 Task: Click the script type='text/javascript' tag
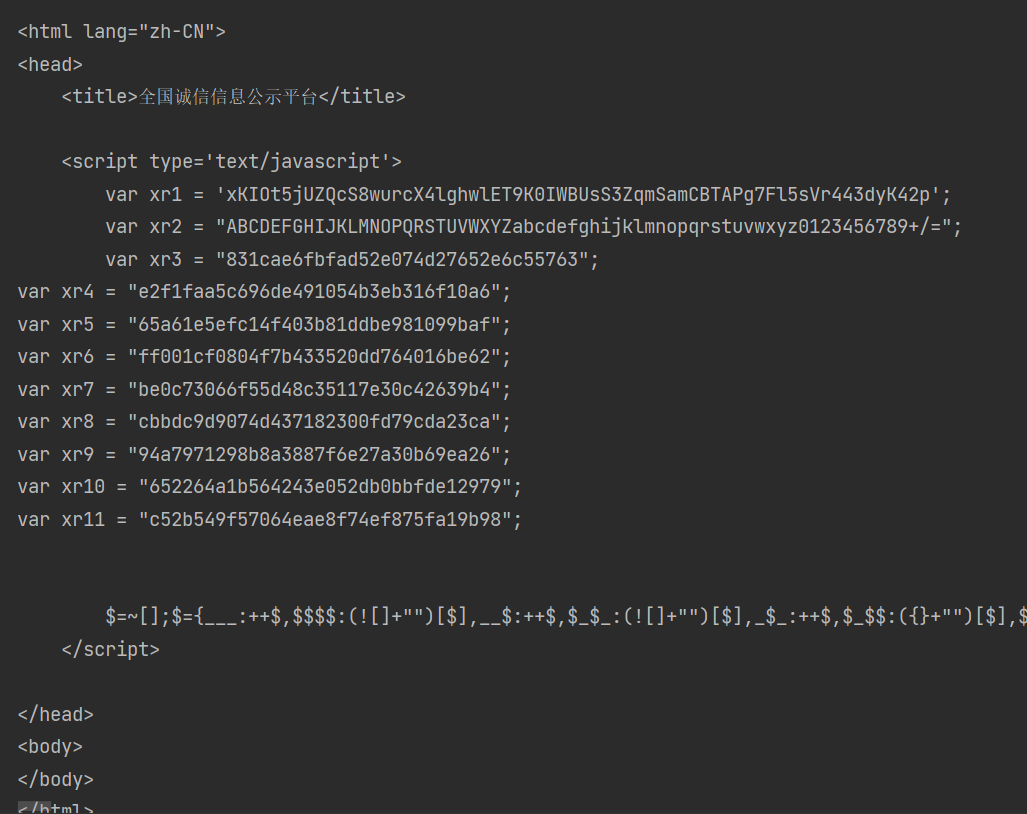(x=231, y=161)
